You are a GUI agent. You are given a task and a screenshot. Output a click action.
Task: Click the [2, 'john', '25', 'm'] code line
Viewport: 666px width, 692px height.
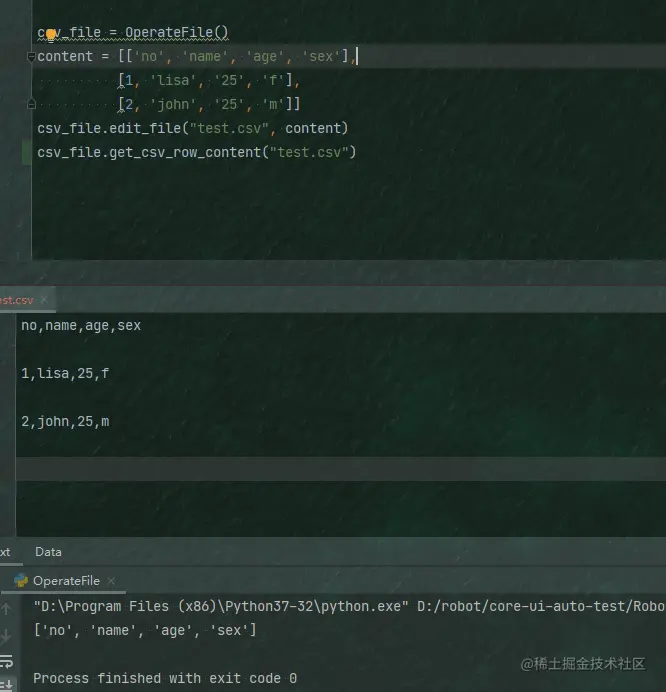tap(209, 104)
